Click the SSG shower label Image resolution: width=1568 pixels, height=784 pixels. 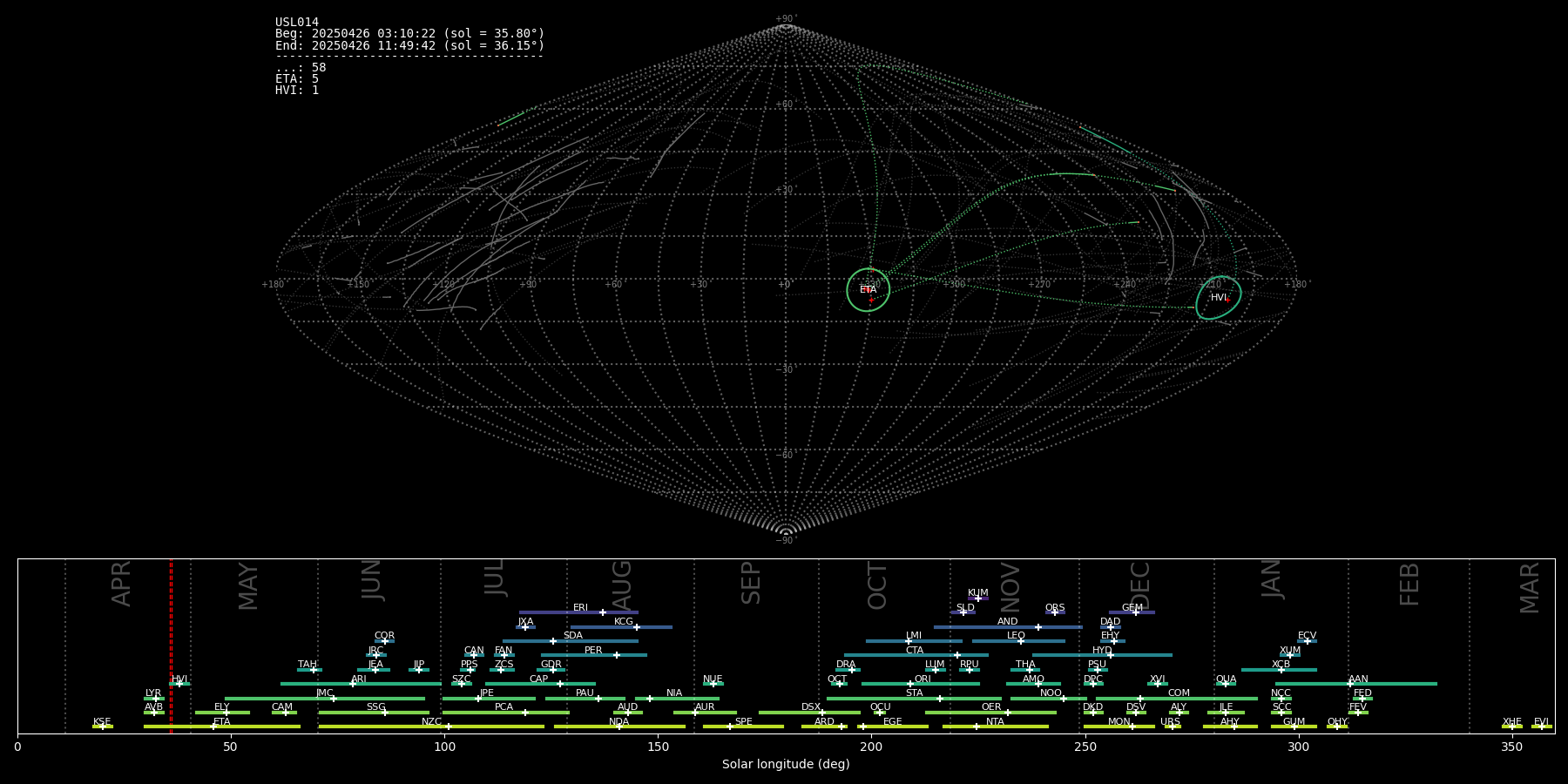point(375,707)
